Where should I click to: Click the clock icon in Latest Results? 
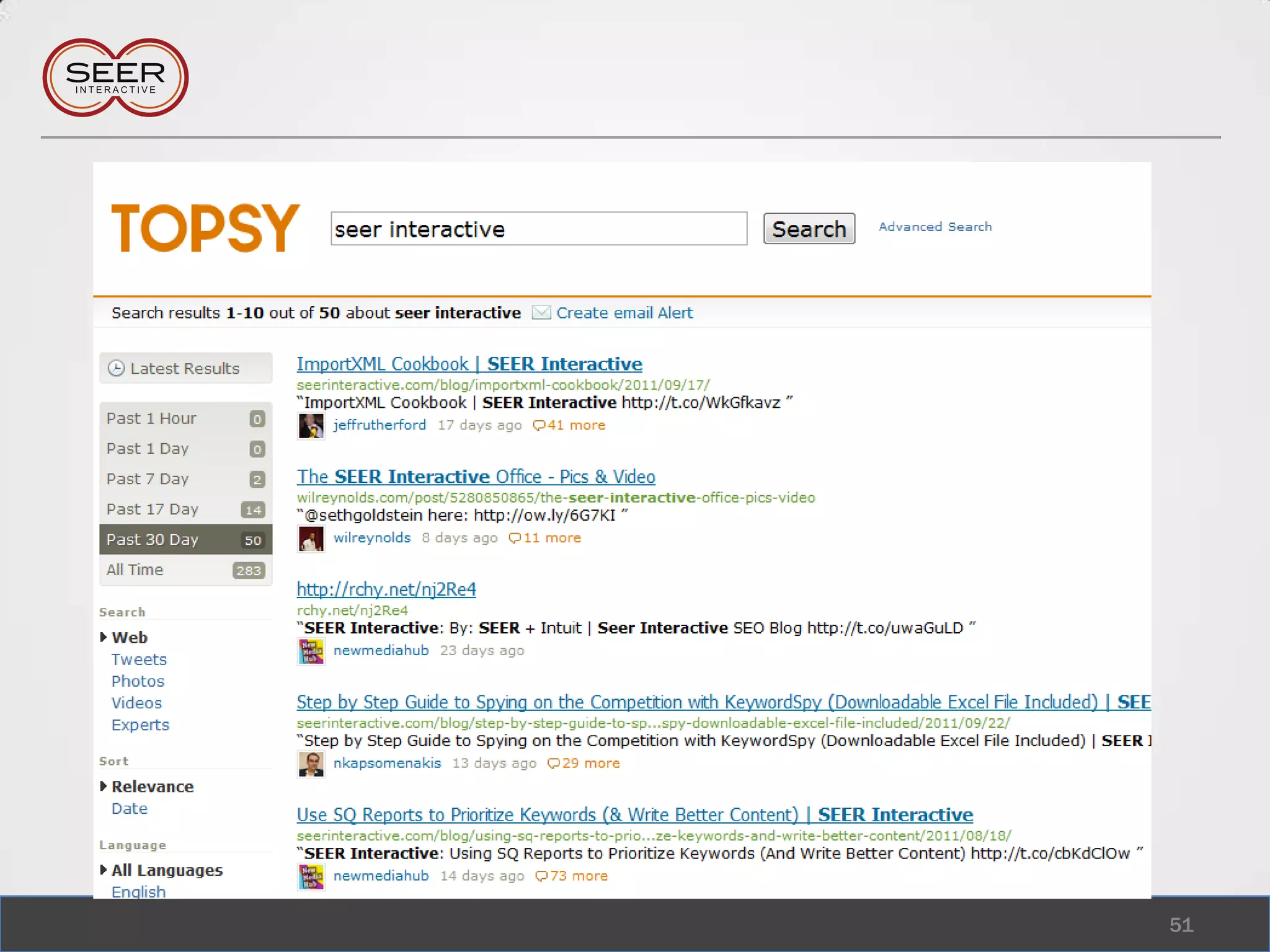[x=116, y=368]
